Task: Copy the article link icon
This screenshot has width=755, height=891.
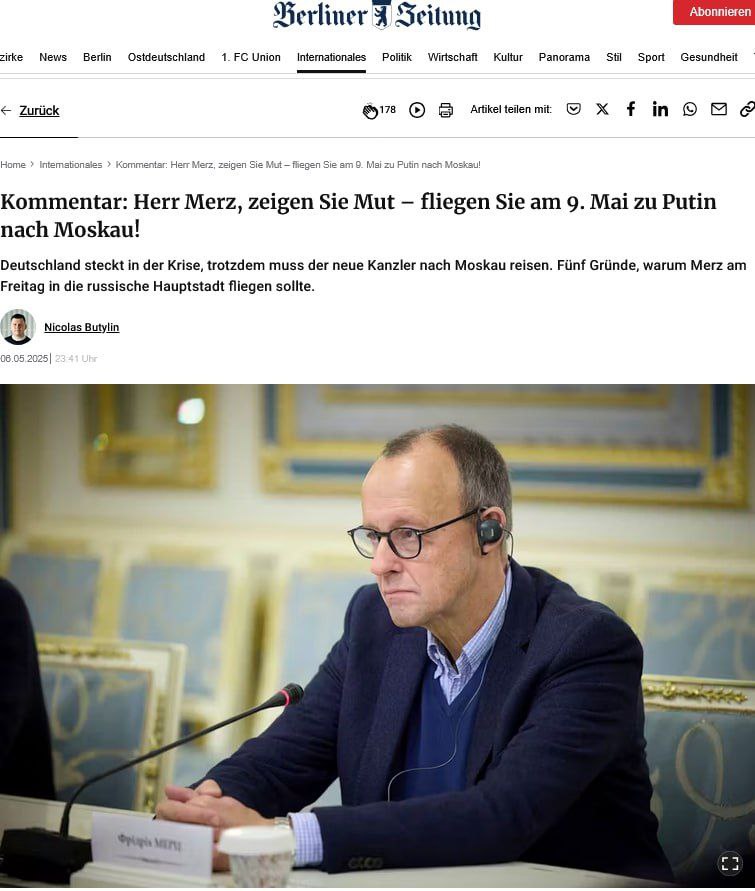Action: coord(748,109)
